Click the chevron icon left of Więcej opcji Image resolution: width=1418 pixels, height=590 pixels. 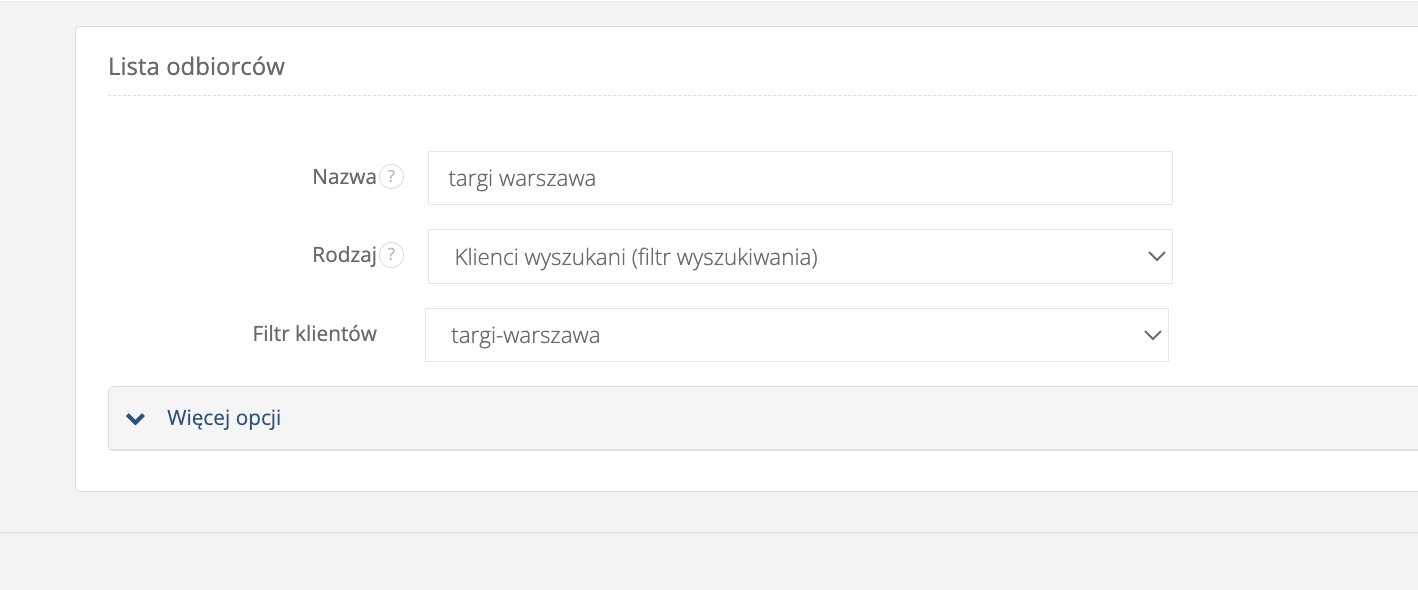pyautogui.click(x=136, y=418)
